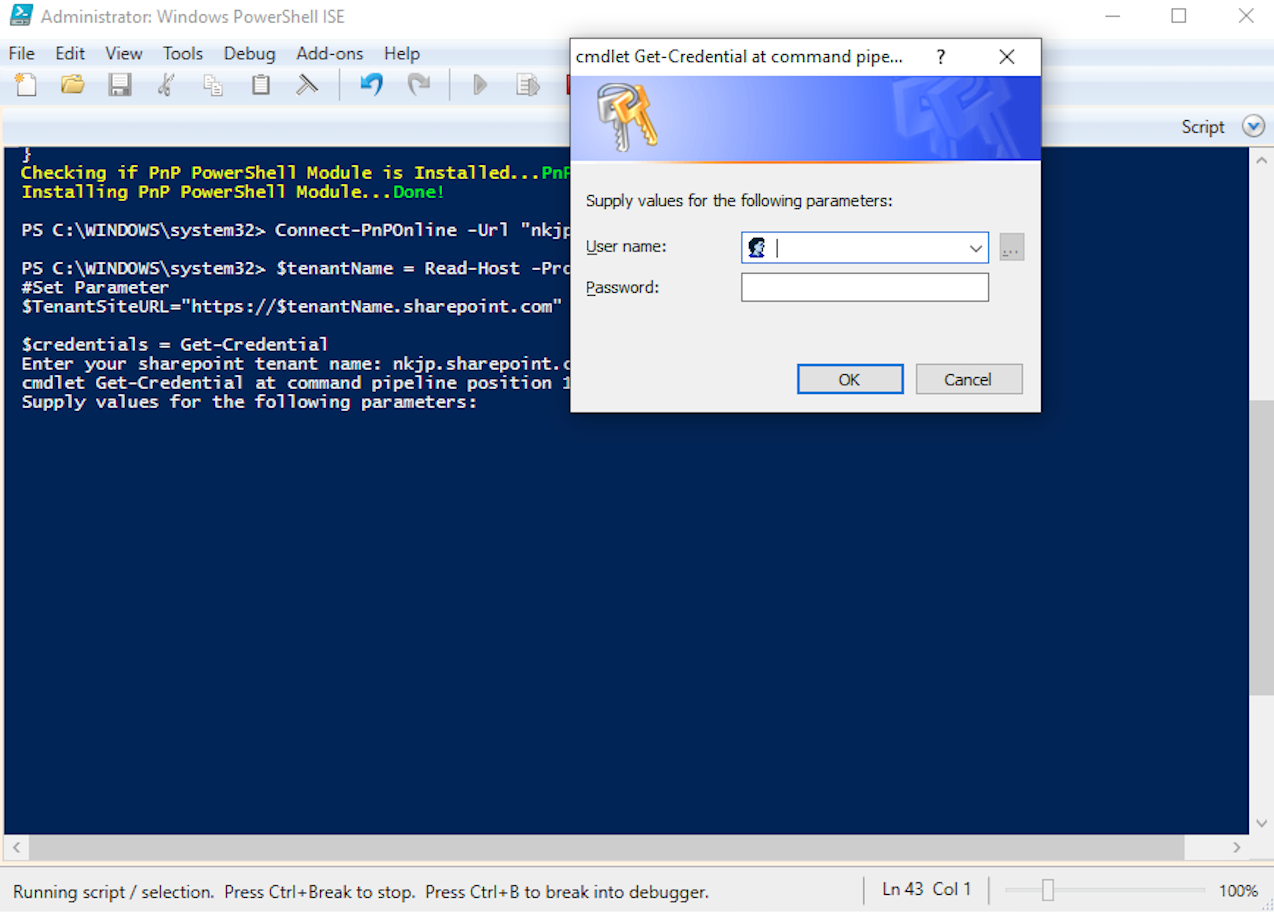Click the help question mark in credential dialog
This screenshot has width=1274, height=912.
coord(940,57)
